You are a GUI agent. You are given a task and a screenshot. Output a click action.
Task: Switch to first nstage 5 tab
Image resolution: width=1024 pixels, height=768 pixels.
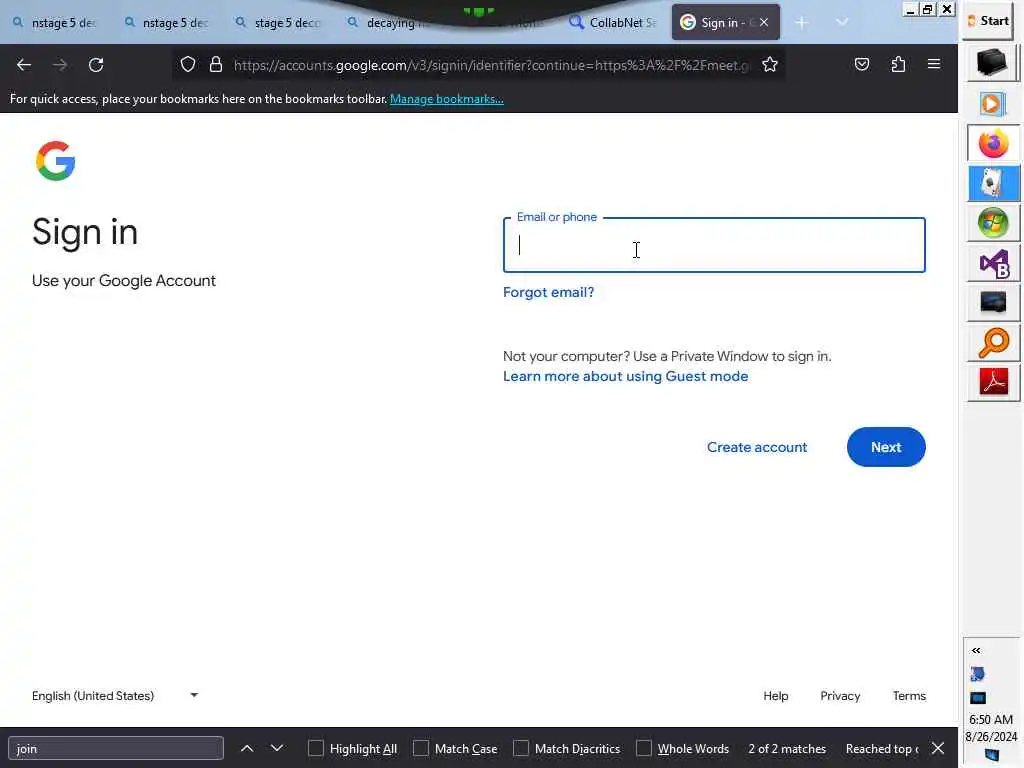click(x=56, y=23)
